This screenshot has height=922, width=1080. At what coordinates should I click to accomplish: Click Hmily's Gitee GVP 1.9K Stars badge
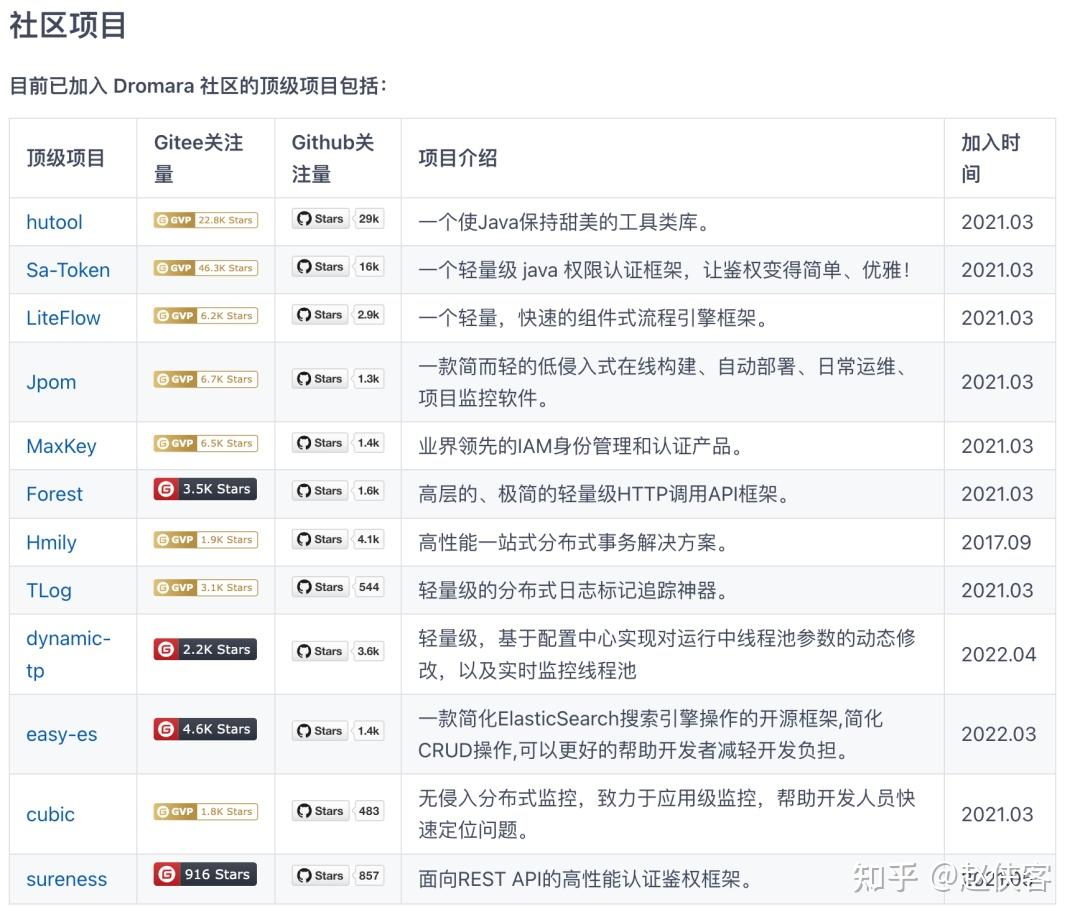(204, 538)
